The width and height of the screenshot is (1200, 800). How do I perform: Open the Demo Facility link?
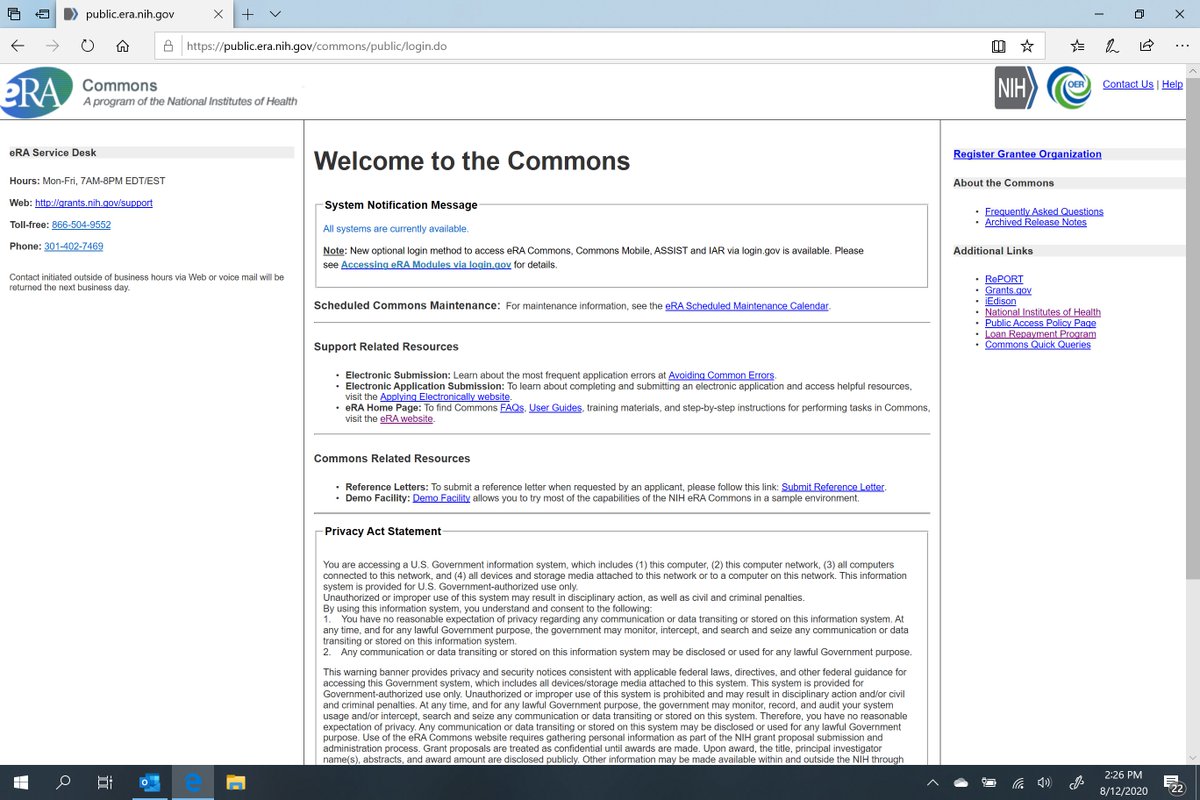(441, 498)
